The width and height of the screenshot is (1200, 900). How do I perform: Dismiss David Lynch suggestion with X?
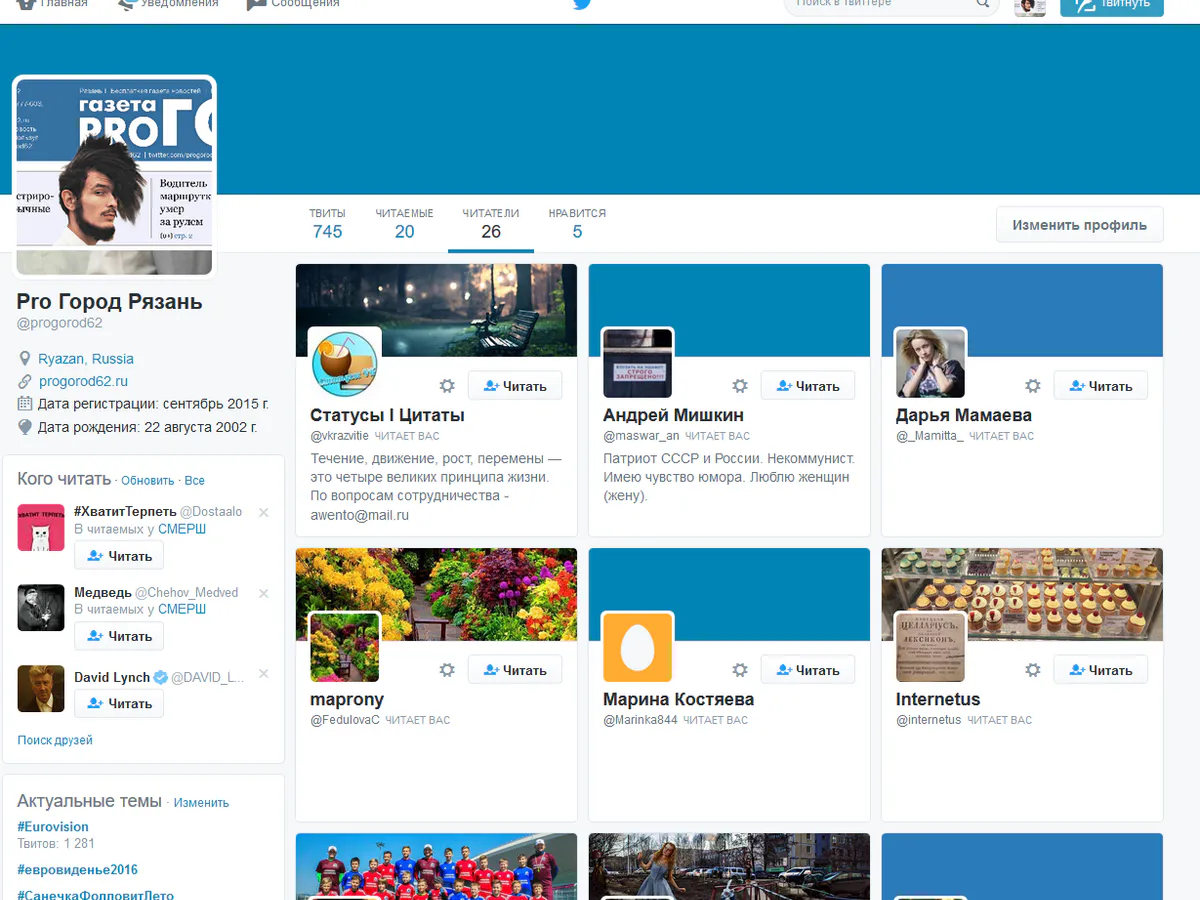264,674
